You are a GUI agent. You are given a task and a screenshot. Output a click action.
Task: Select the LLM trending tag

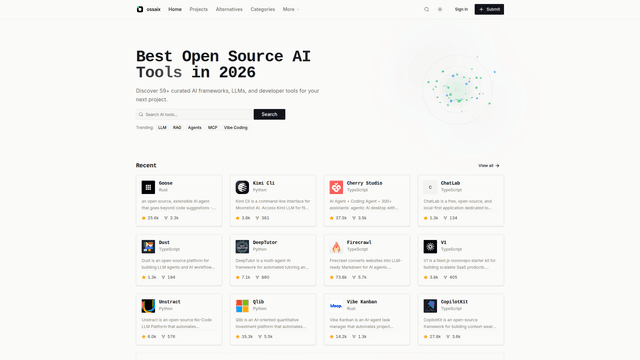point(162,128)
